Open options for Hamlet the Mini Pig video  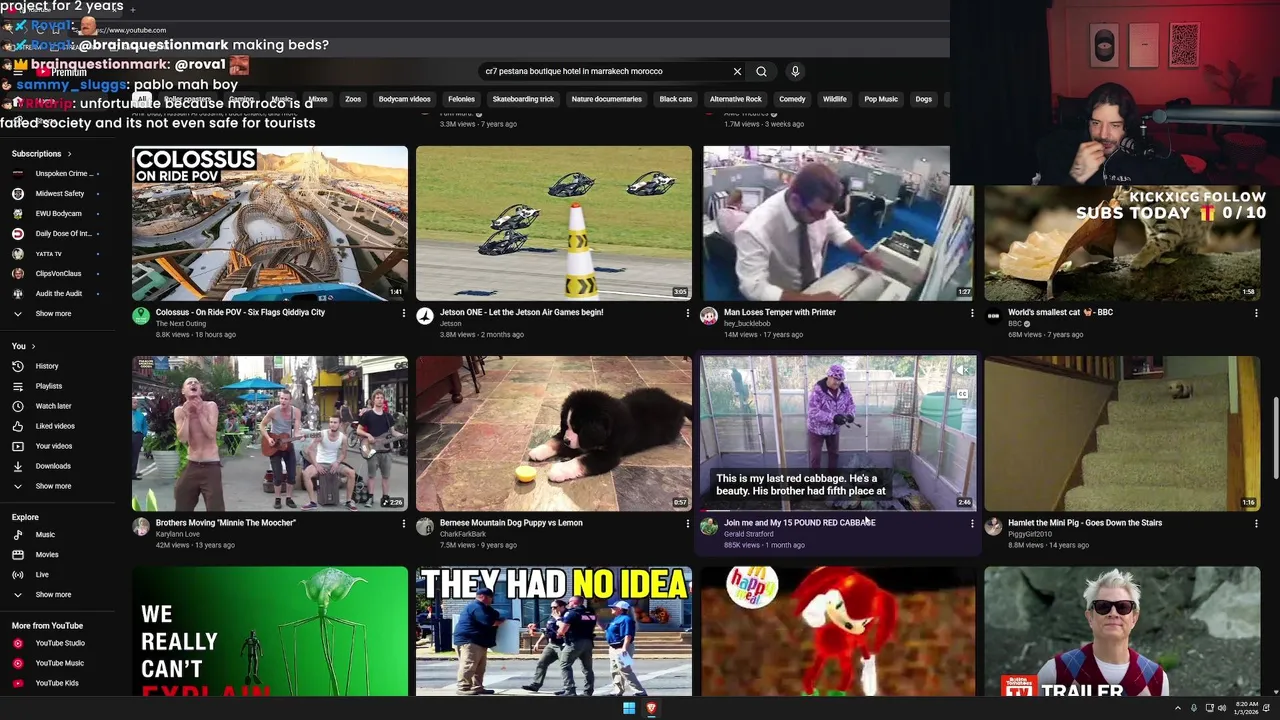pyautogui.click(x=1256, y=523)
